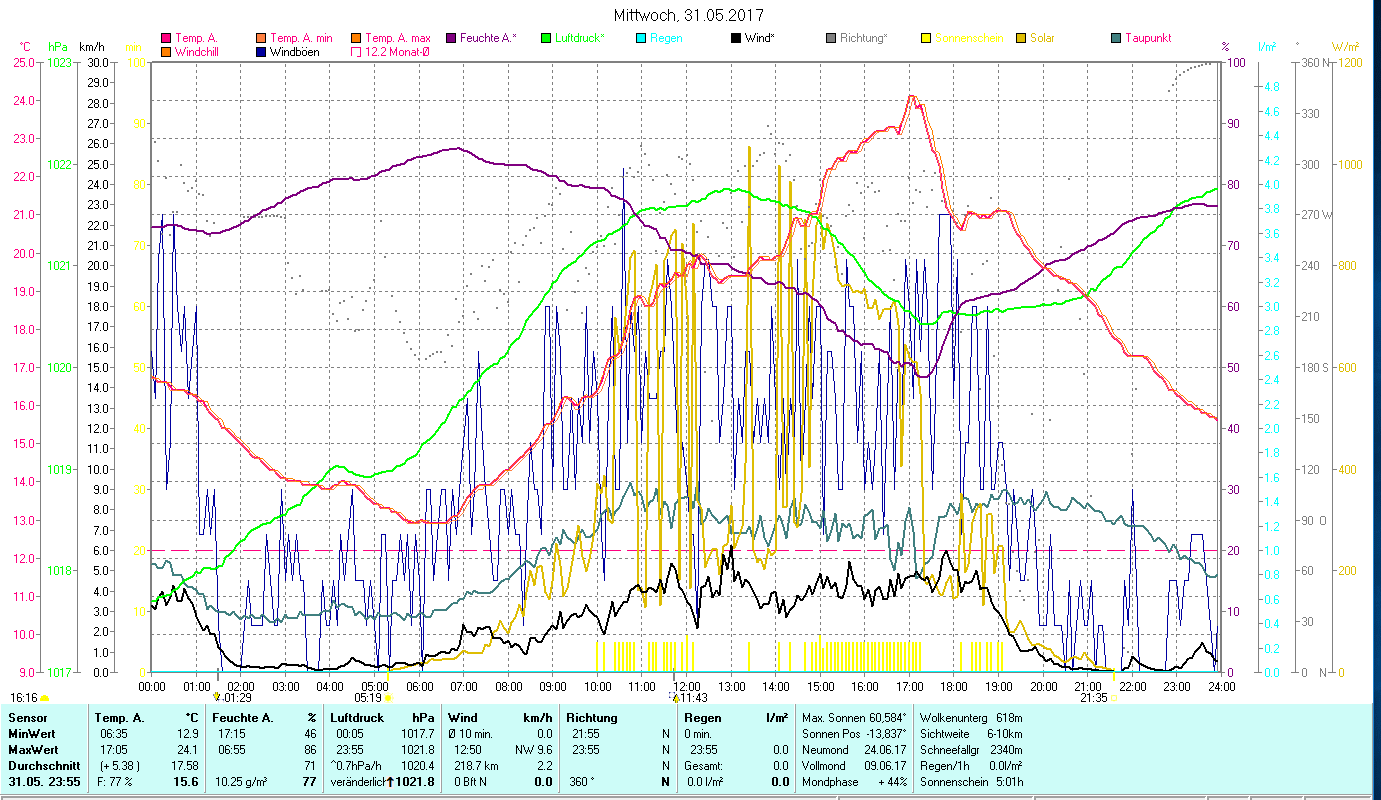Click the rising-pressure arrow beside bold 1021.8

coord(389,782)
